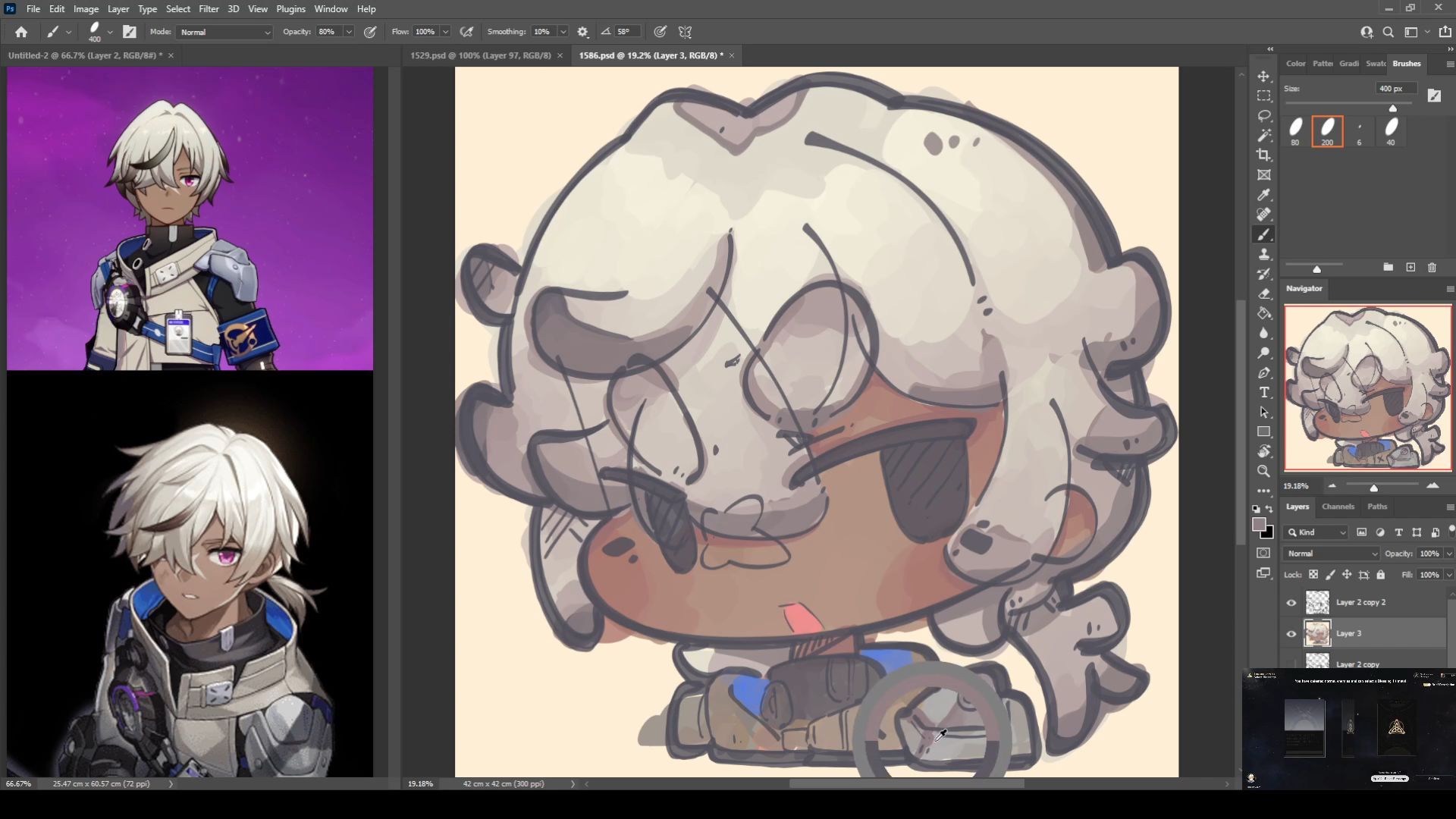Open Edit Toolbar three-dots menu
The height and width of the screenshot is (819, 1456).
[1263, 491]
